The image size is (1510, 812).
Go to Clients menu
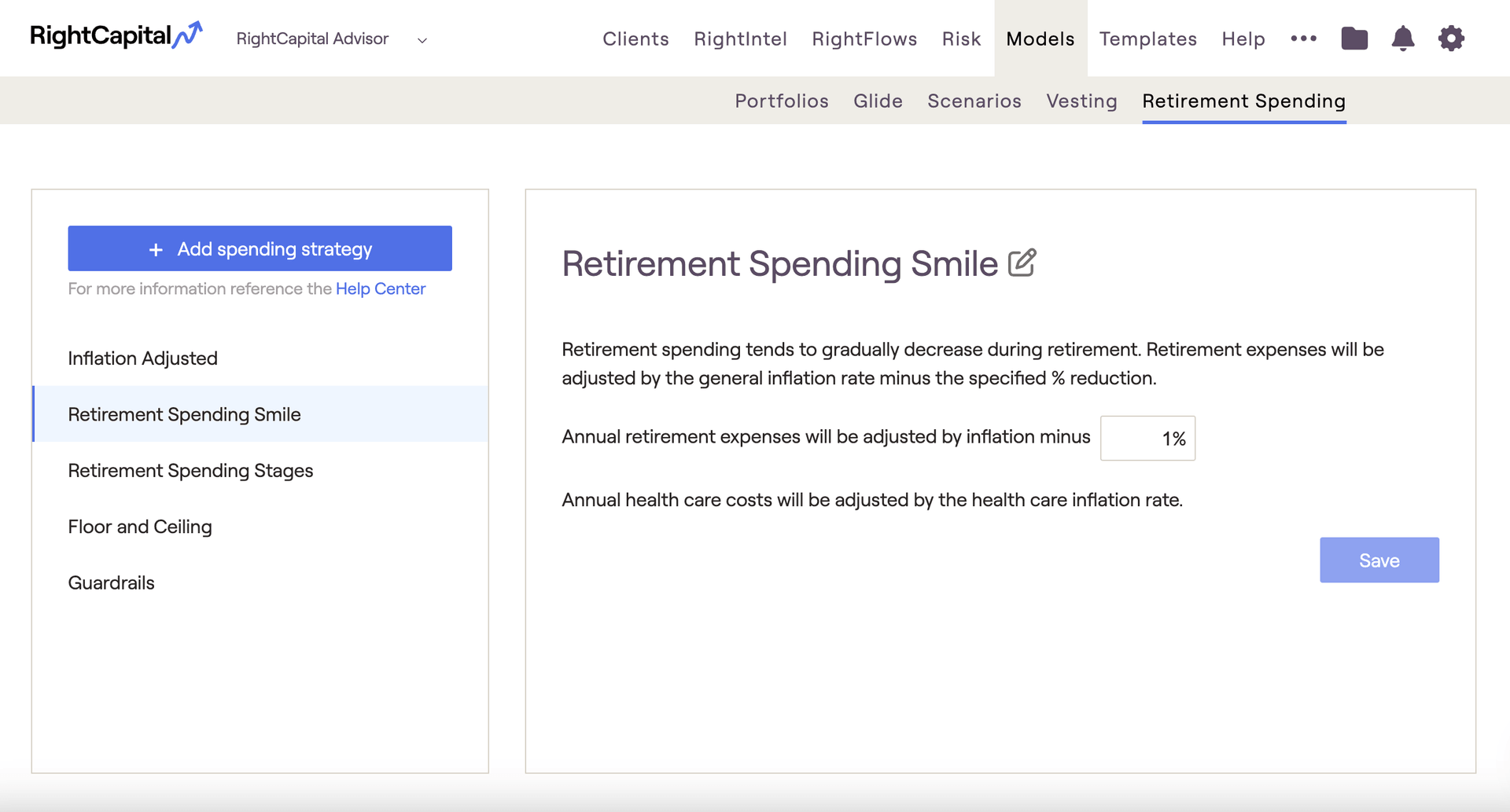coord(635,39)
